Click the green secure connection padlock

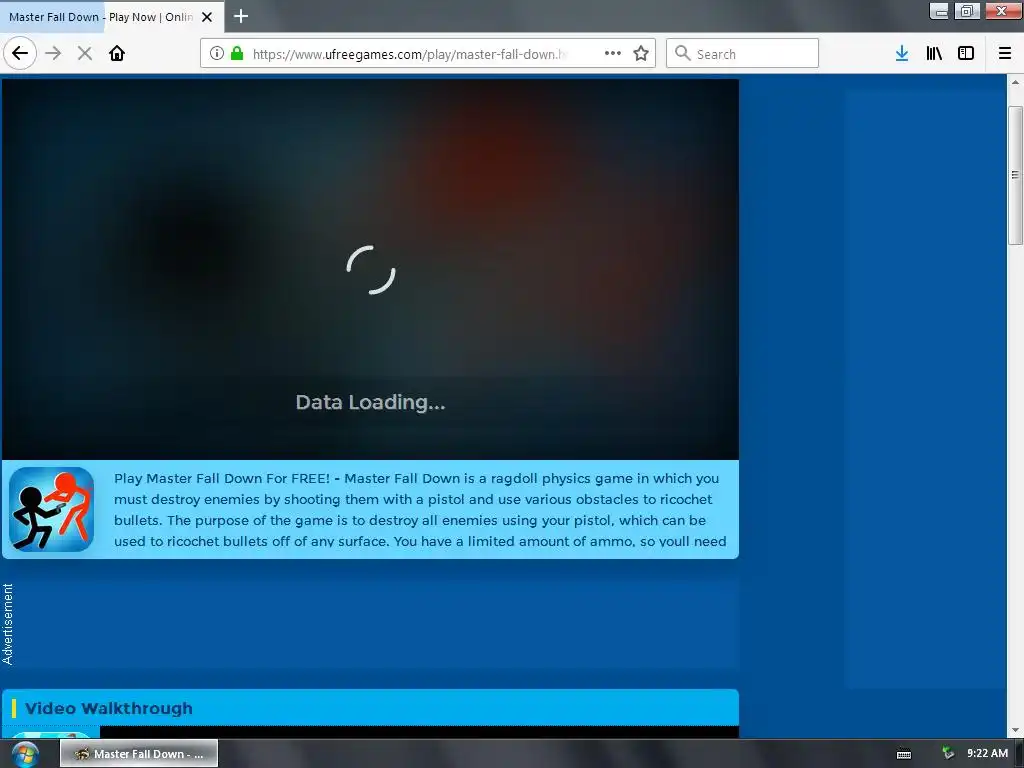pyautogui.click(x=237, y=53)
